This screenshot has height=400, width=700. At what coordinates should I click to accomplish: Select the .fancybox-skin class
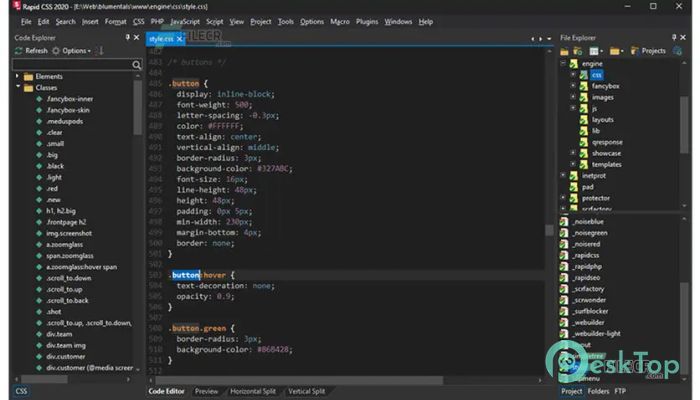[x=68, y=110]
